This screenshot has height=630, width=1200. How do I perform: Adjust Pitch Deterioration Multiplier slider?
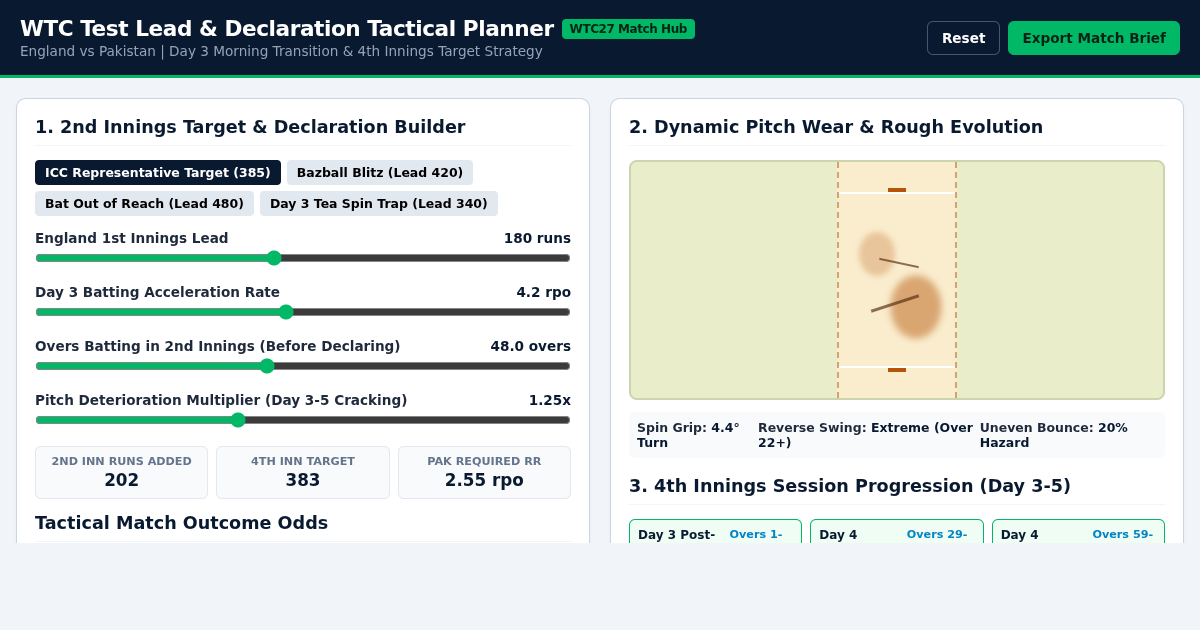coord(303,420)
